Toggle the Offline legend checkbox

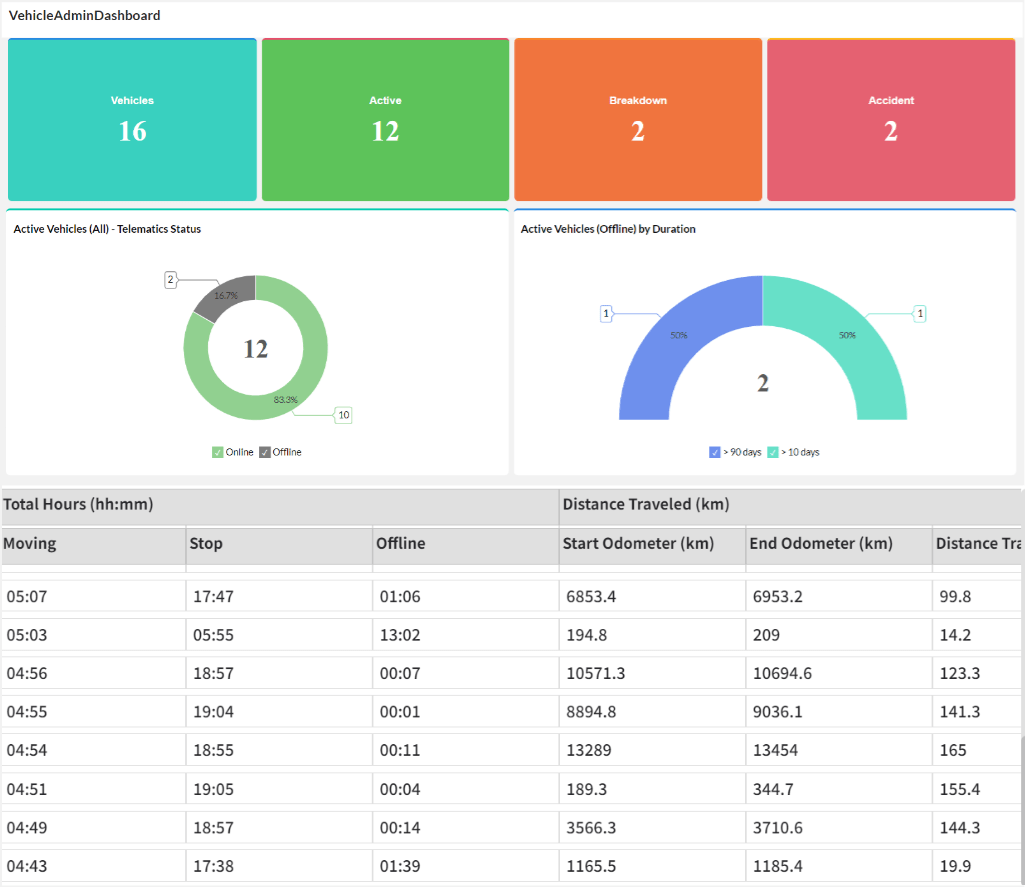pyautogui.click(x=265, y=452)
